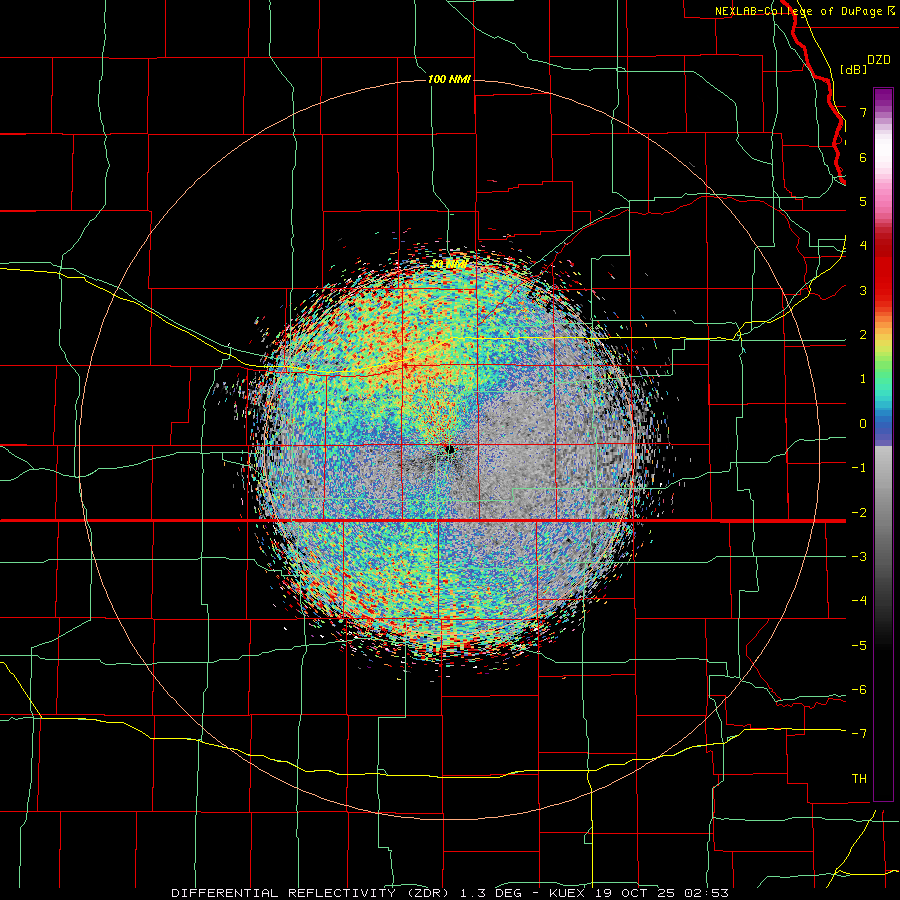The width and height of the screenshot is (900, 900).
Task: Click the -7 value on the scale
Action: click(859, 734)
